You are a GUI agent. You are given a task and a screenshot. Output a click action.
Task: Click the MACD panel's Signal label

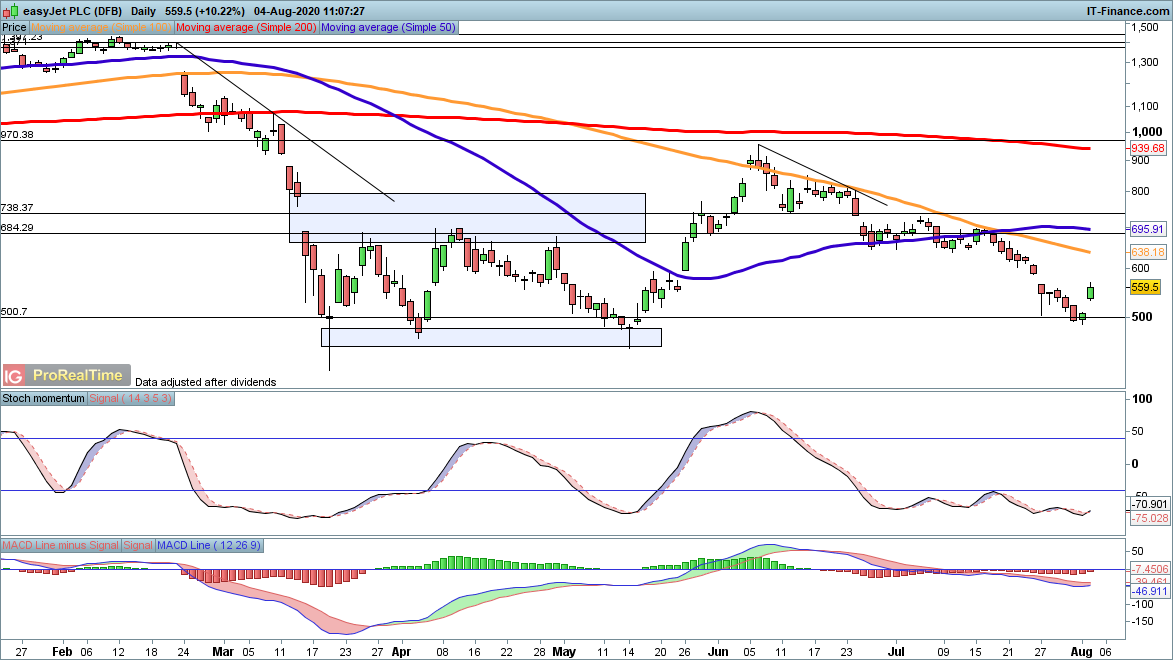pos(137,545)
